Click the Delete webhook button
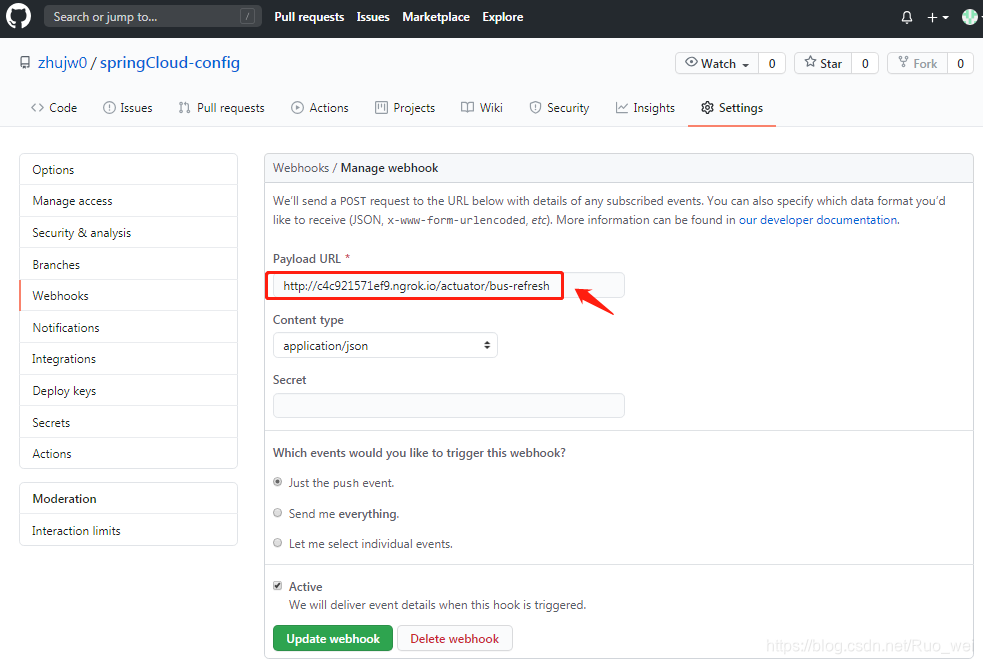 455,638
